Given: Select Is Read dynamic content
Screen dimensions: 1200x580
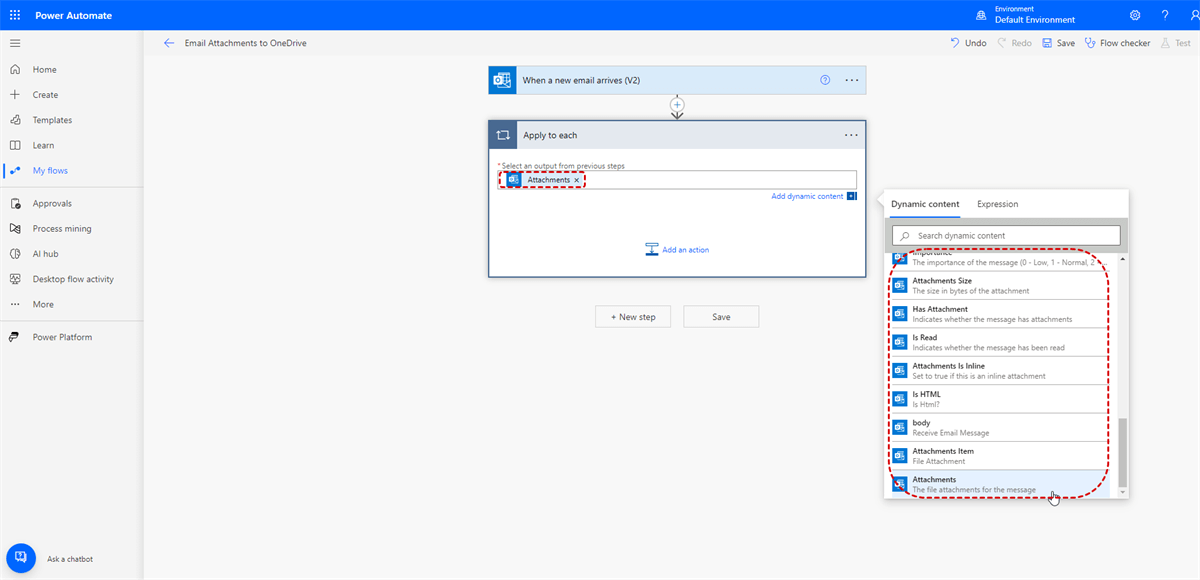Looking at the screenshot, I should click(x=1000, y=342).
